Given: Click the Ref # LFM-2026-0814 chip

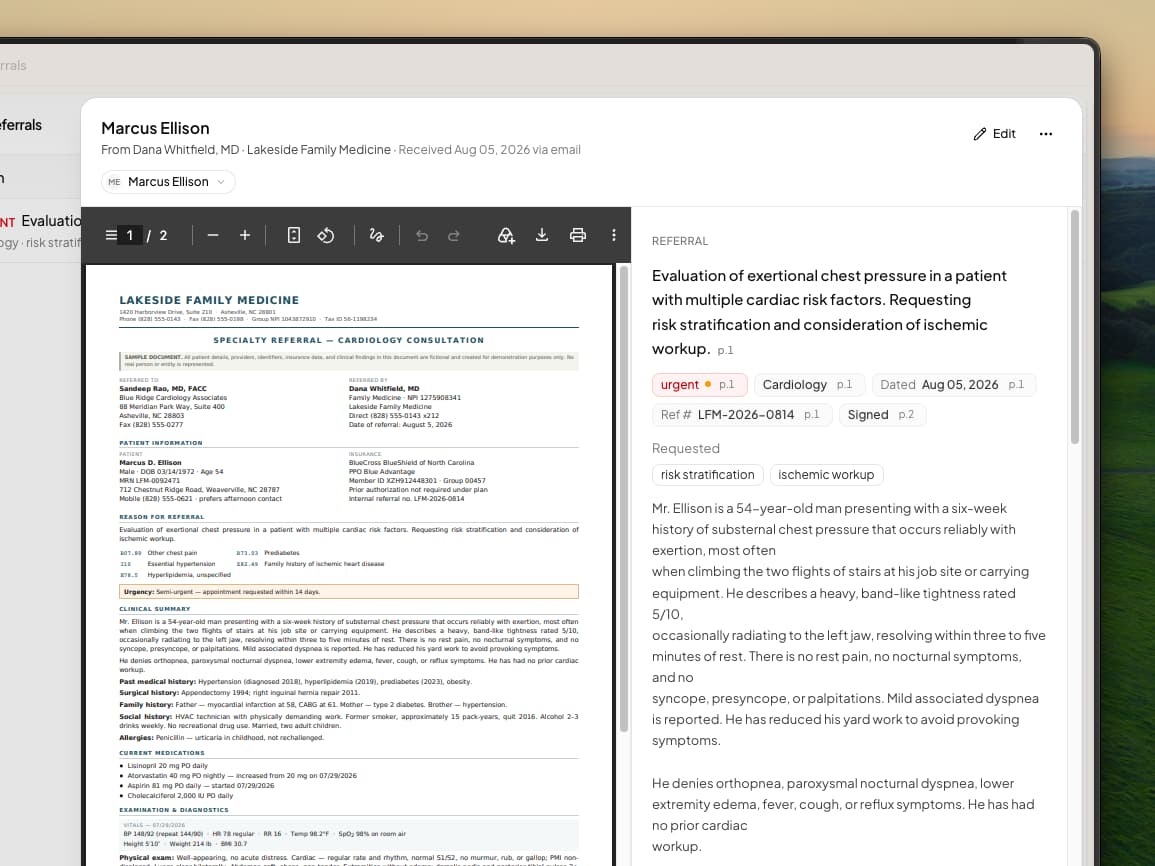Looking at the screenshot, I should coord(741,415).
